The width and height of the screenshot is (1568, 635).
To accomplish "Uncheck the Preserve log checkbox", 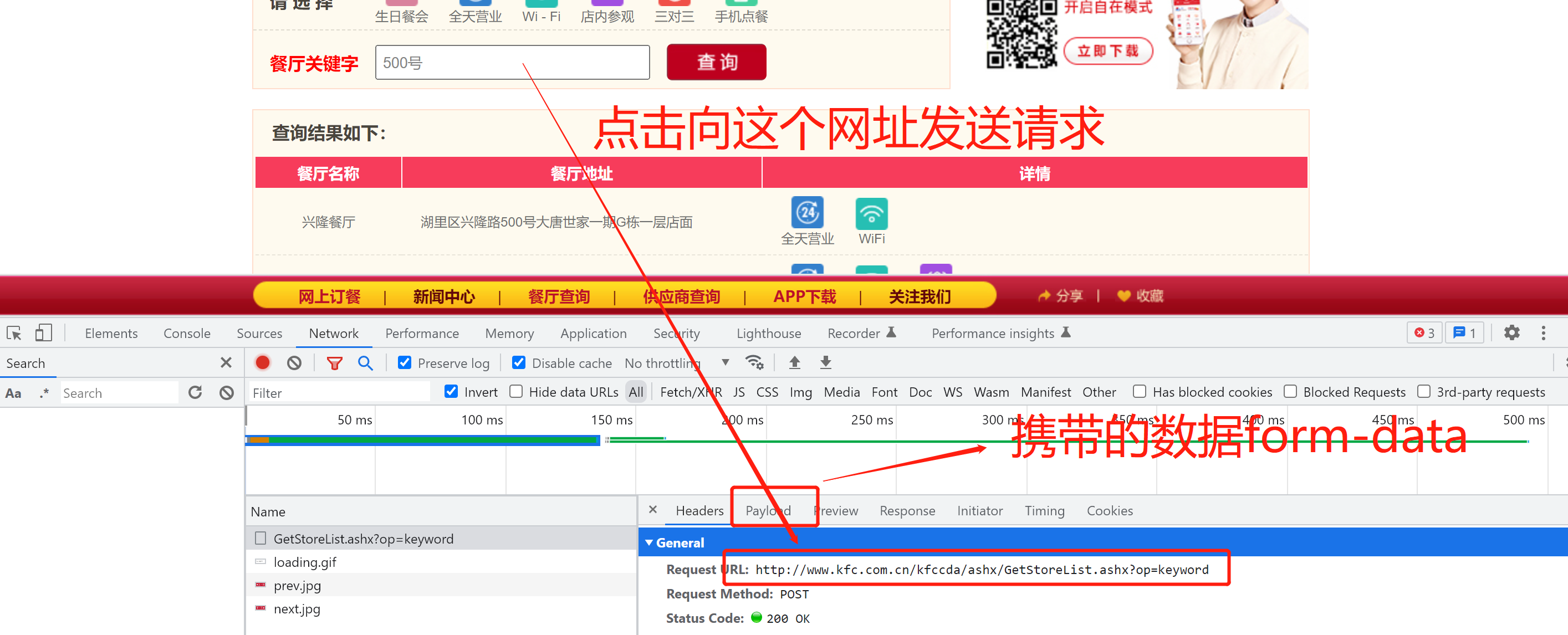I will [x=404, y=362].
